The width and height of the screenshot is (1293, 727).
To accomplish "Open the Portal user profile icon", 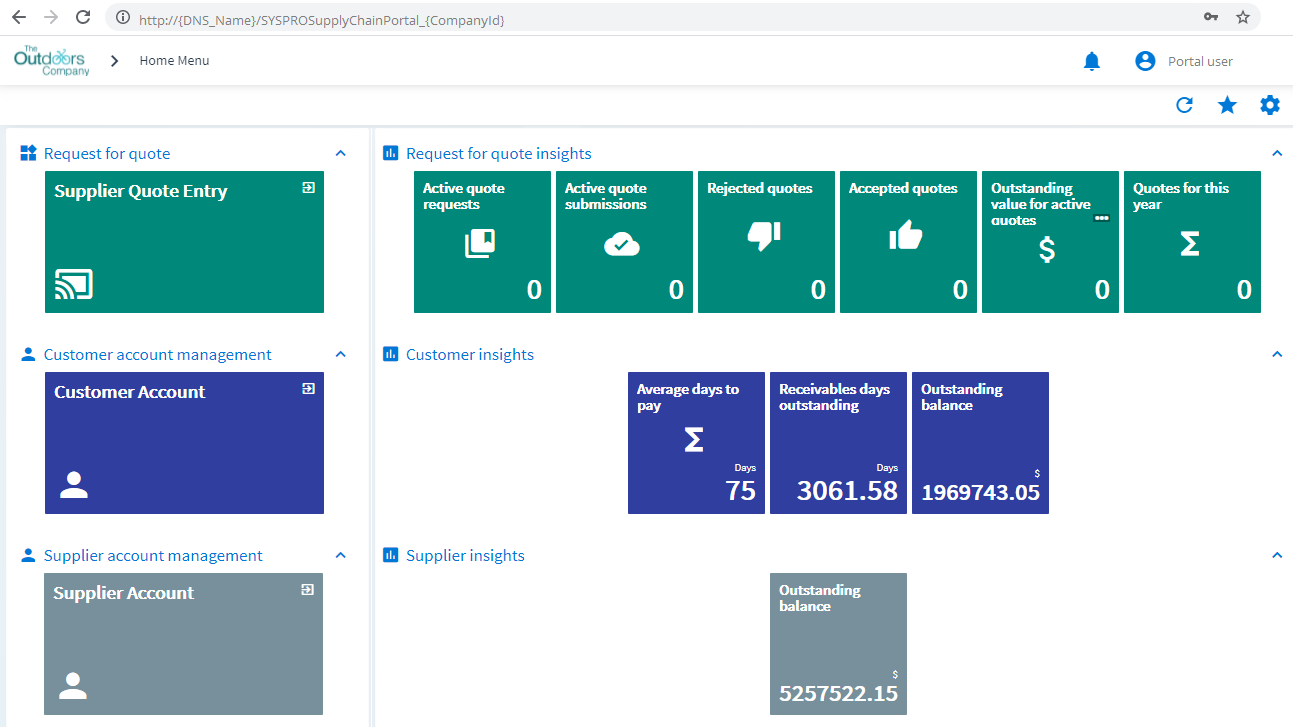I will pos(1145,61).
